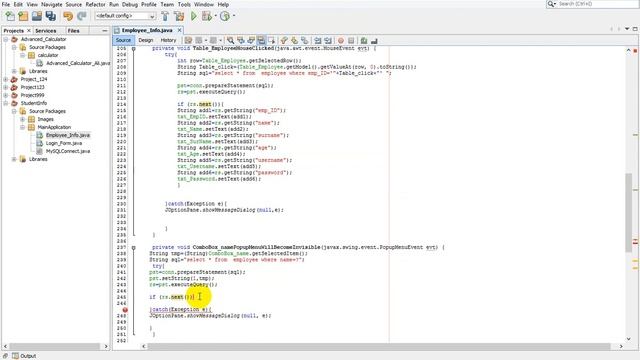Open the Tools menu
Image resolution: width=640 pixels, height=360 pixels.
coord(184,4)
